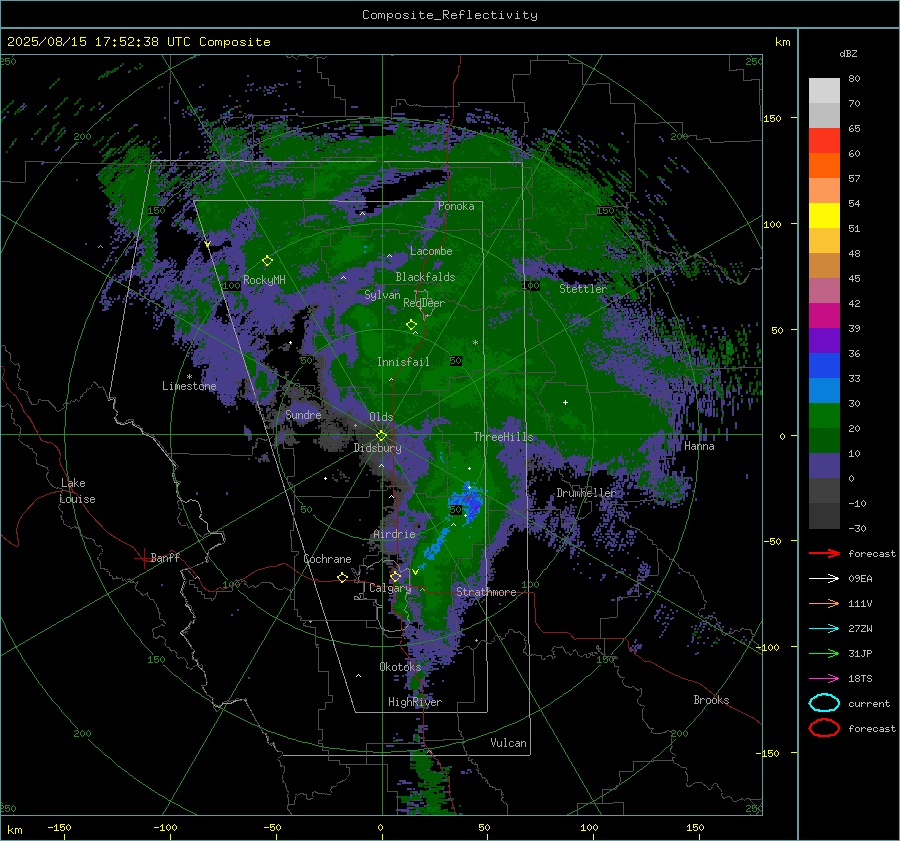Click the yellow diamond marker below RedDeer
This screenshot has height=841, width=900.
411,324
